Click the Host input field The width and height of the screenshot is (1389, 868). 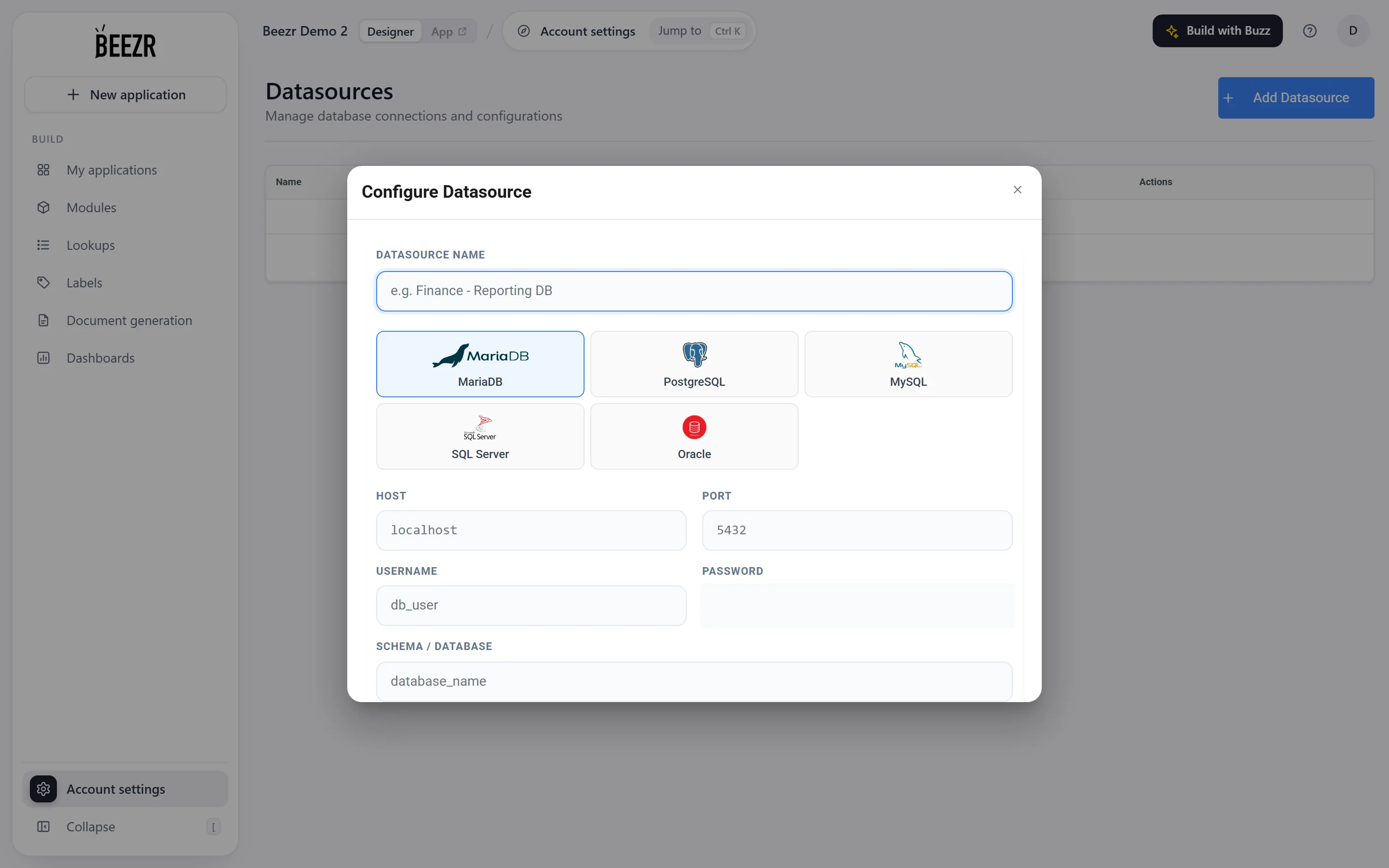coord(531,530)
